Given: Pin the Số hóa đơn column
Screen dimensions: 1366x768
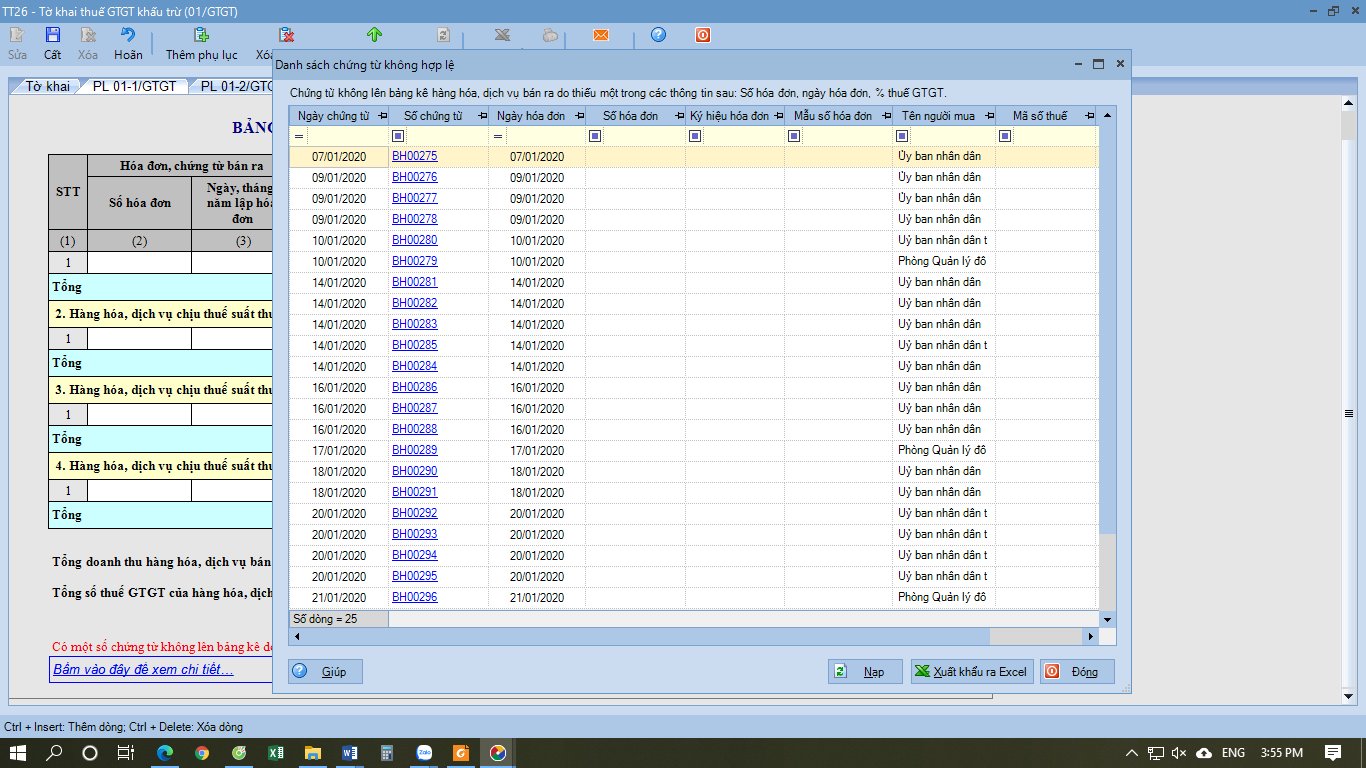Looking at the screenshot, I should 677,116.
